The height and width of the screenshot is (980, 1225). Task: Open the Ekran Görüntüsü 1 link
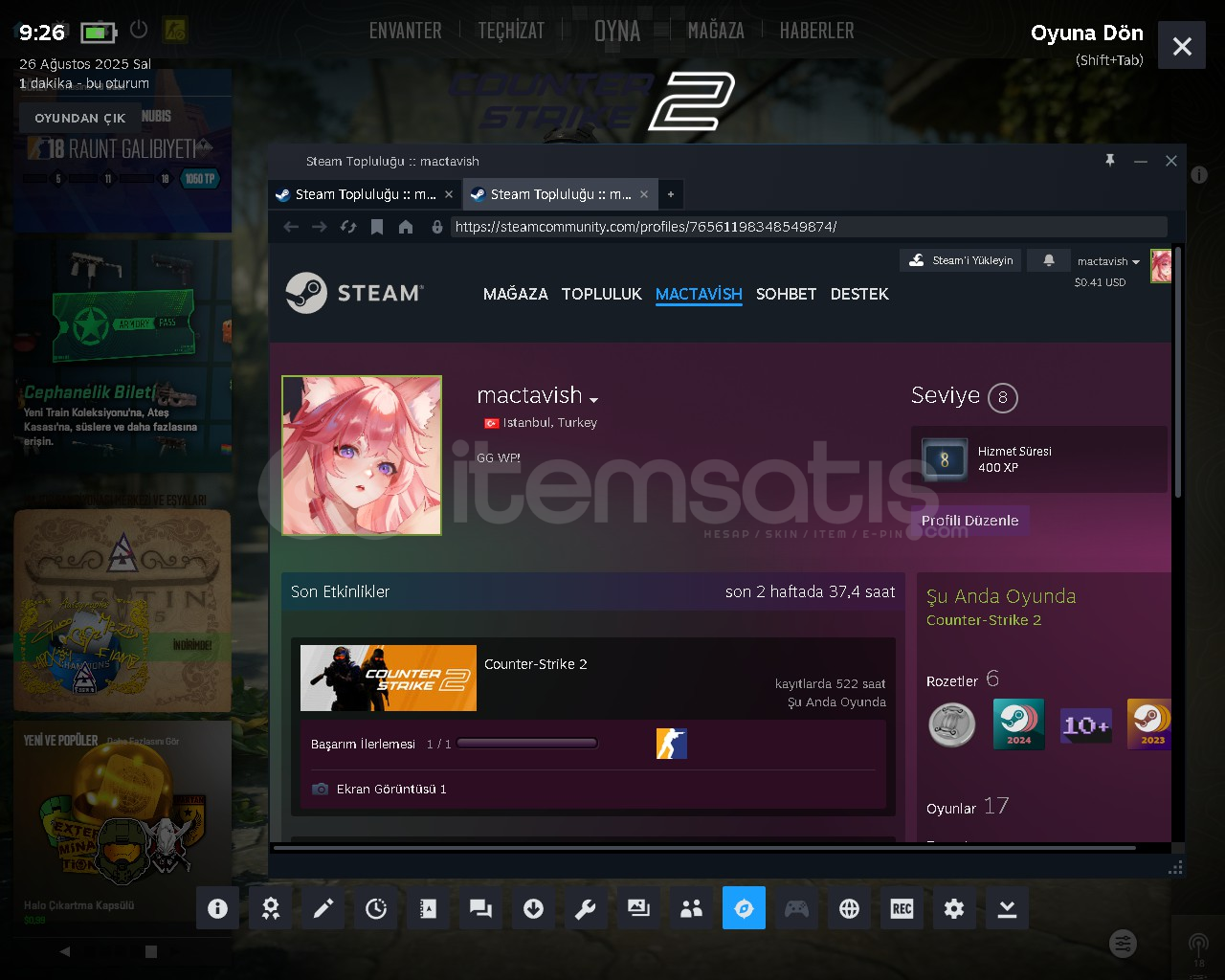391,790
